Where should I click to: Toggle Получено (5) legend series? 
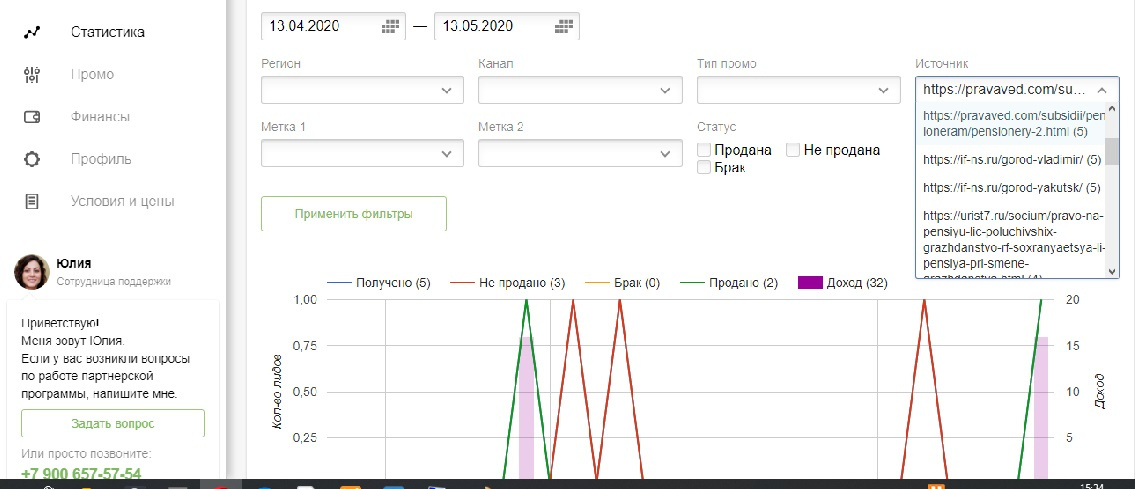click(379, 283)
